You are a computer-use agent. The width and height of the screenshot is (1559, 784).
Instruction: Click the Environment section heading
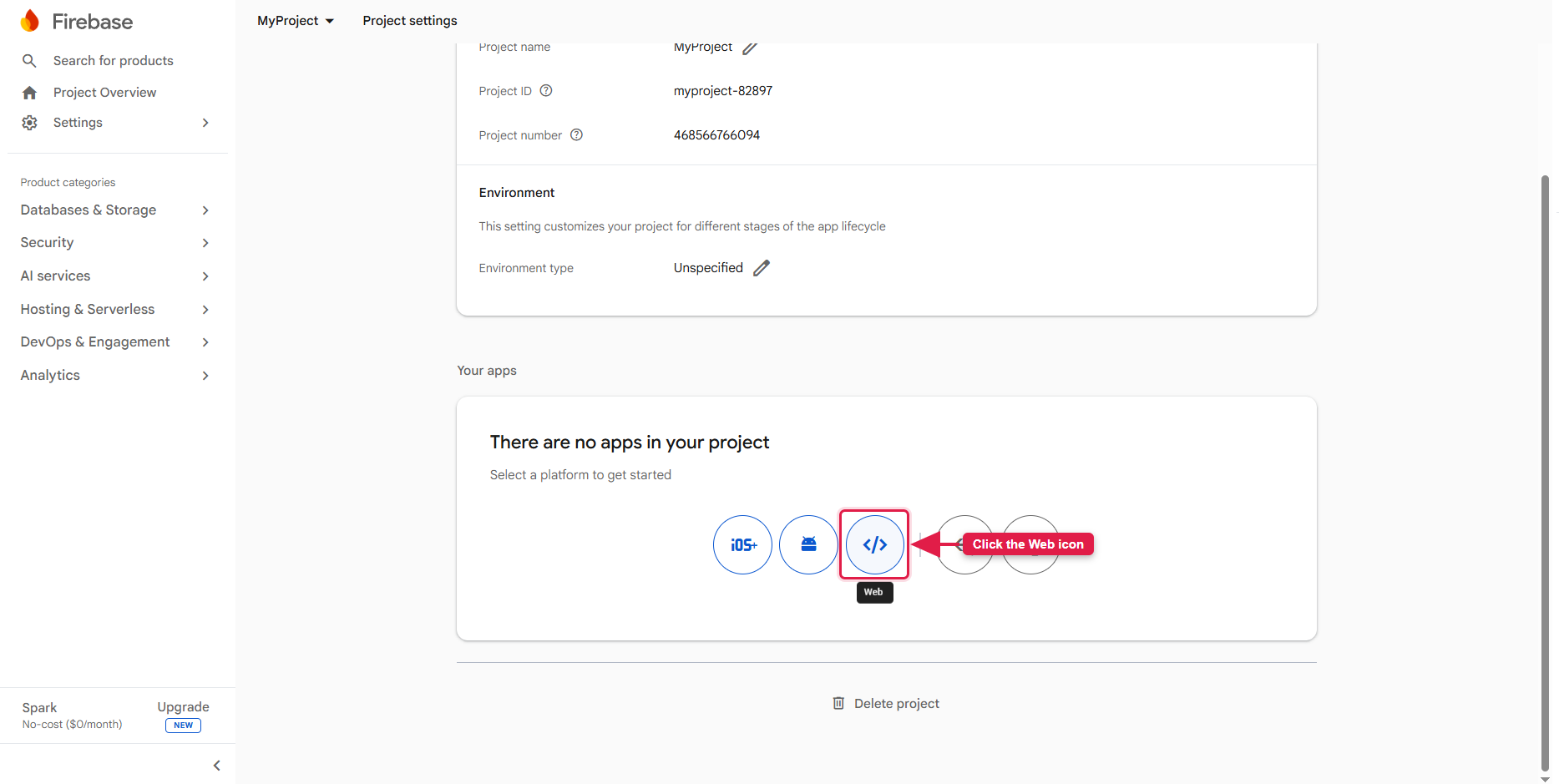[x=517, y=193]
